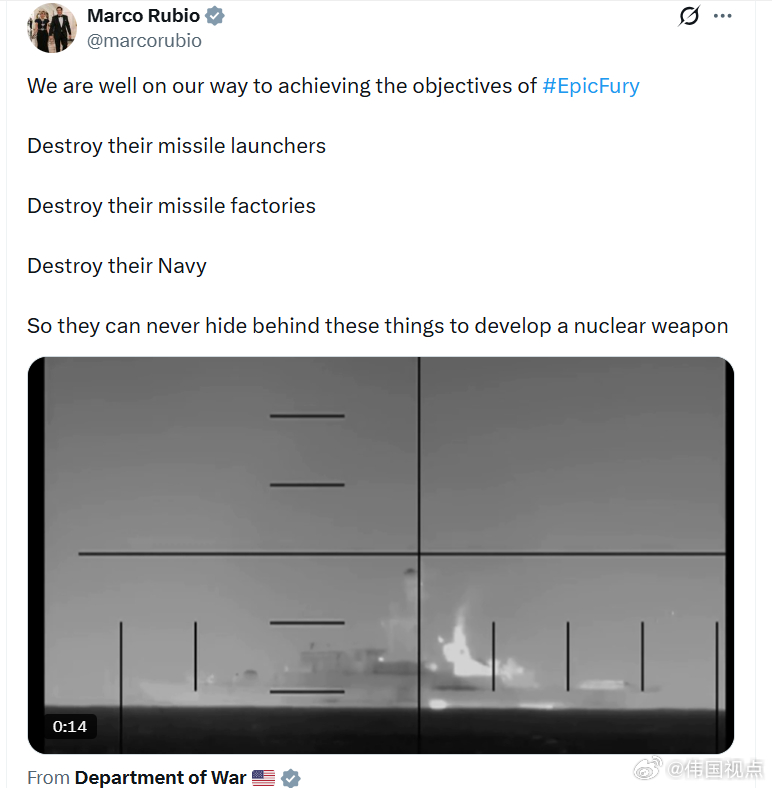The image size is (772, 788).
Task: Open Marco Rubio's profile picture
Action: coord(52,28)
